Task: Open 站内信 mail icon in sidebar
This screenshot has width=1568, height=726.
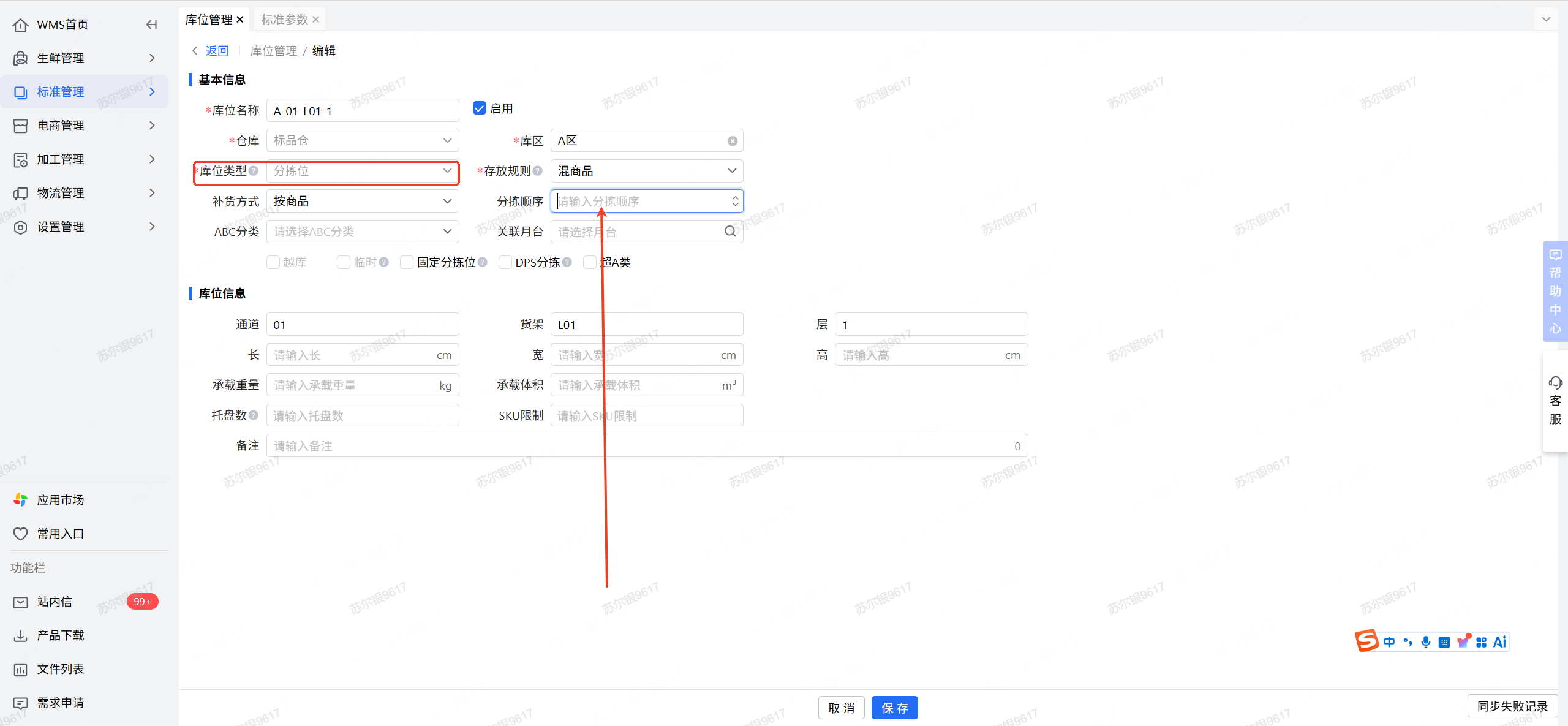Action: [20, 602]
